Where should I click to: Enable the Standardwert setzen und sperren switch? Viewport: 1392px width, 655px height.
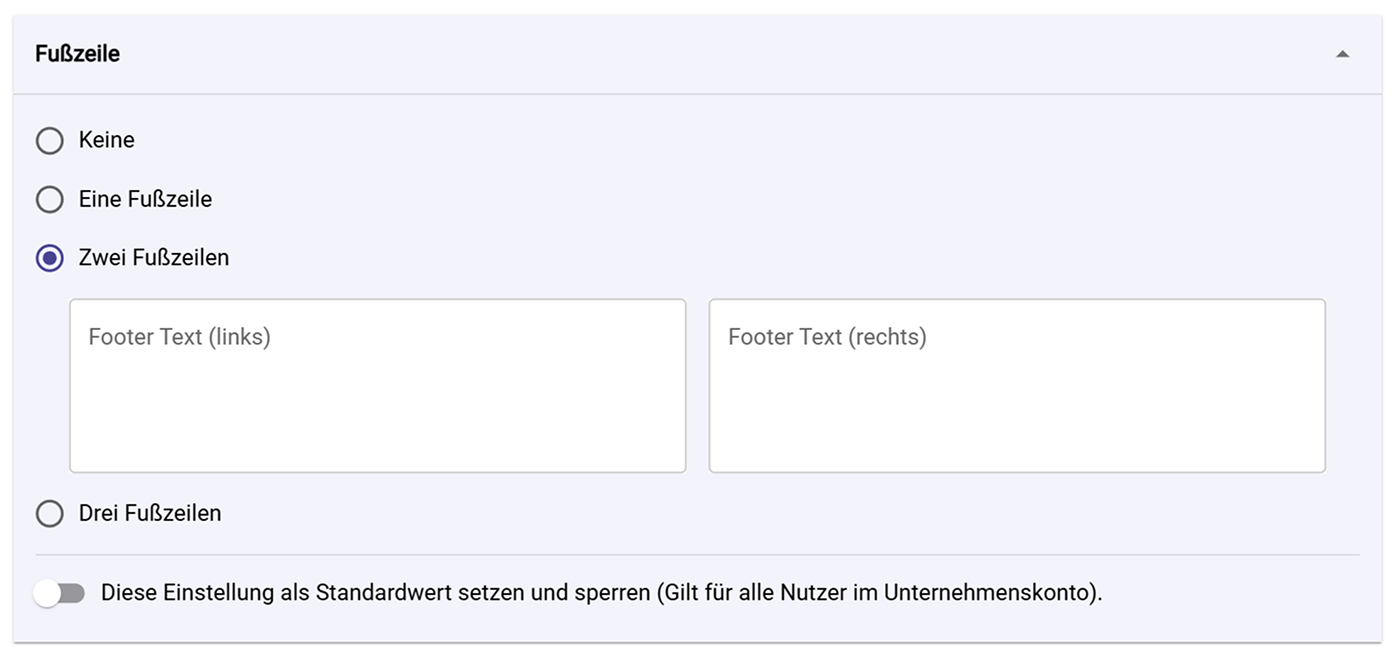[59, 593]
